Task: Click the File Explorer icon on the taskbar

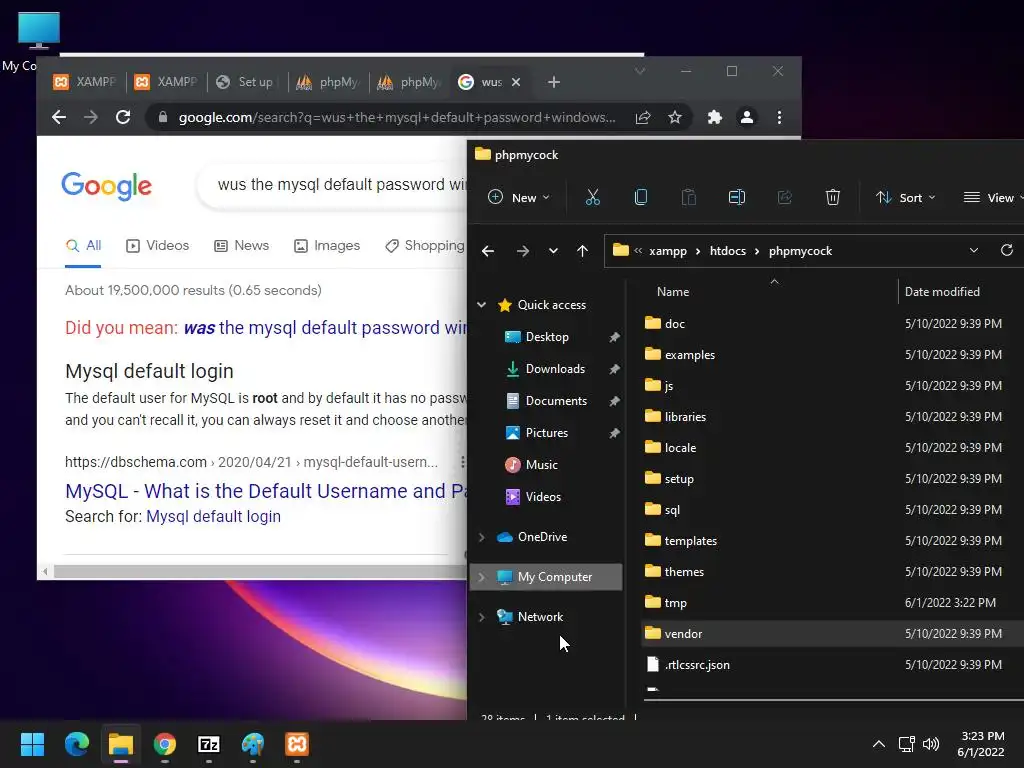Action: [x=121, y=744]
